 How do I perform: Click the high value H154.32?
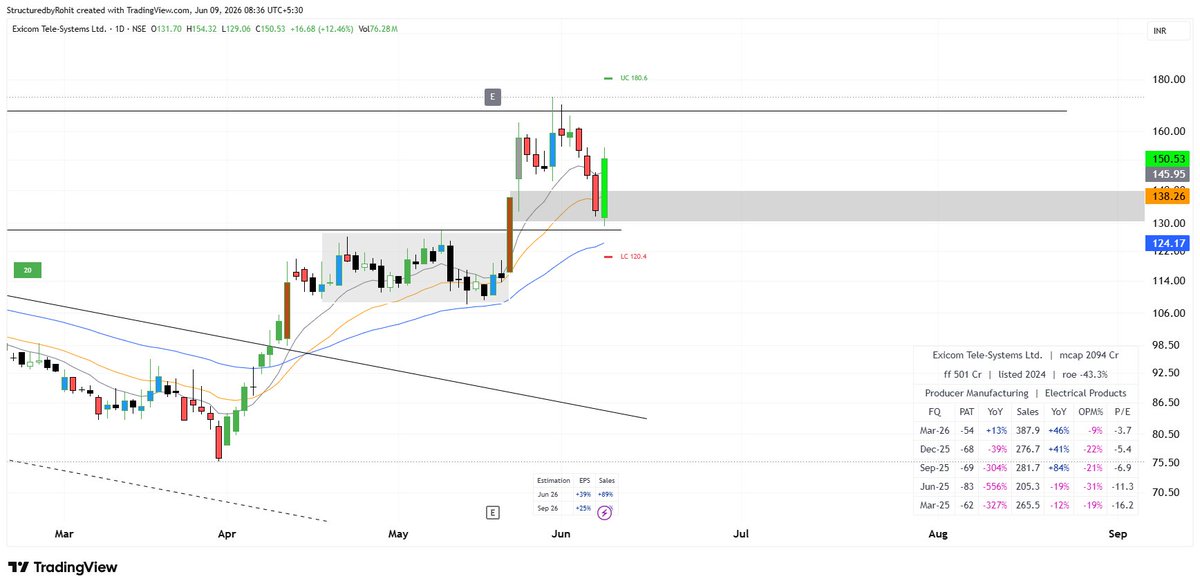tap(204, 29)
